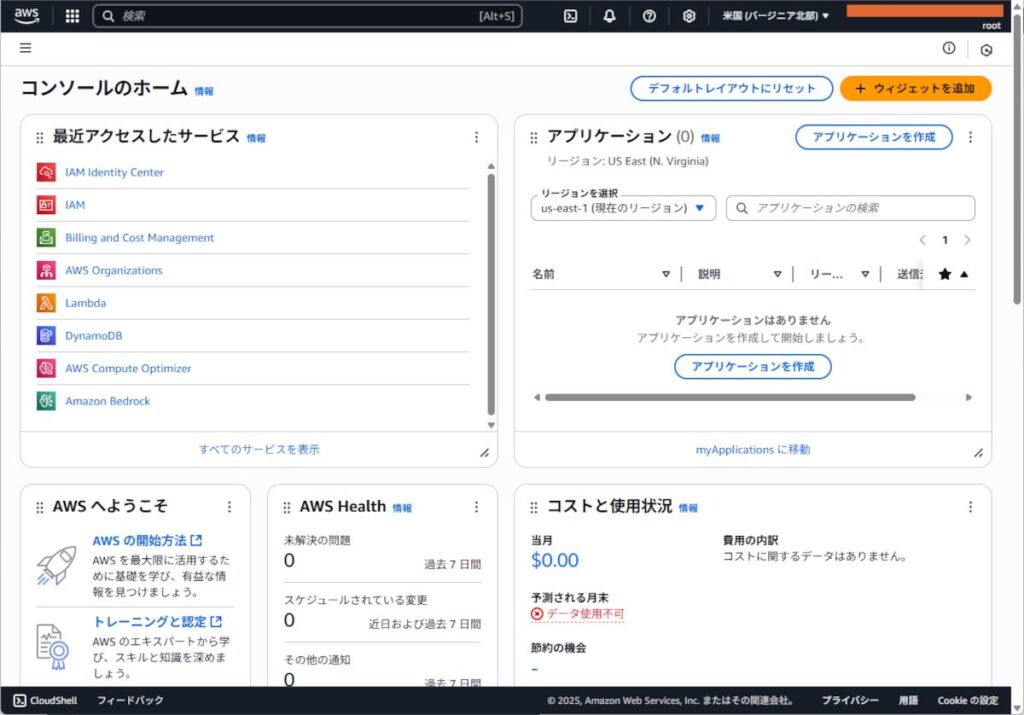Click the horizontal scrollbar in applications table

(730, 397)
